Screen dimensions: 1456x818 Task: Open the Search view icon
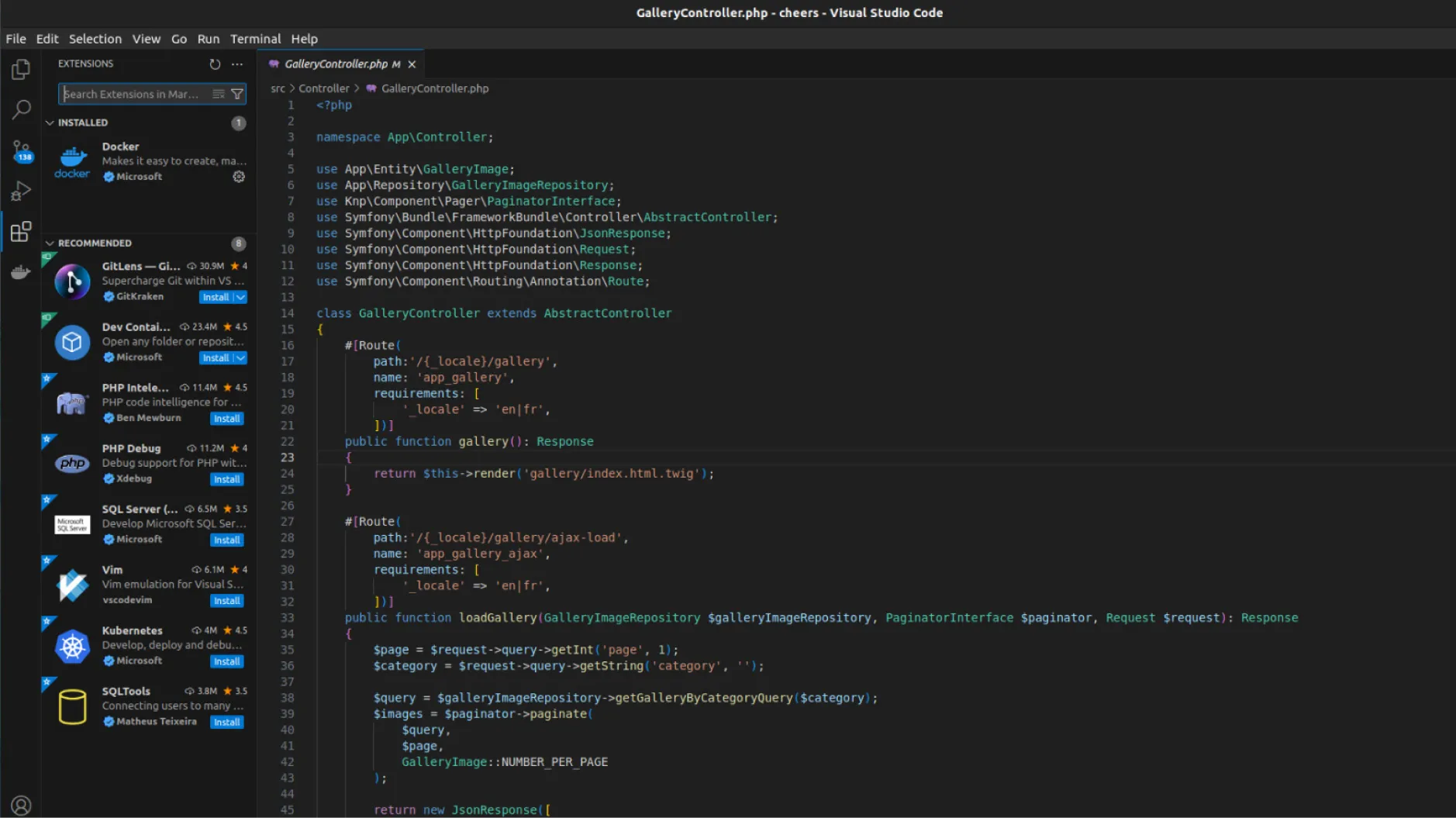tap(21, 110)
